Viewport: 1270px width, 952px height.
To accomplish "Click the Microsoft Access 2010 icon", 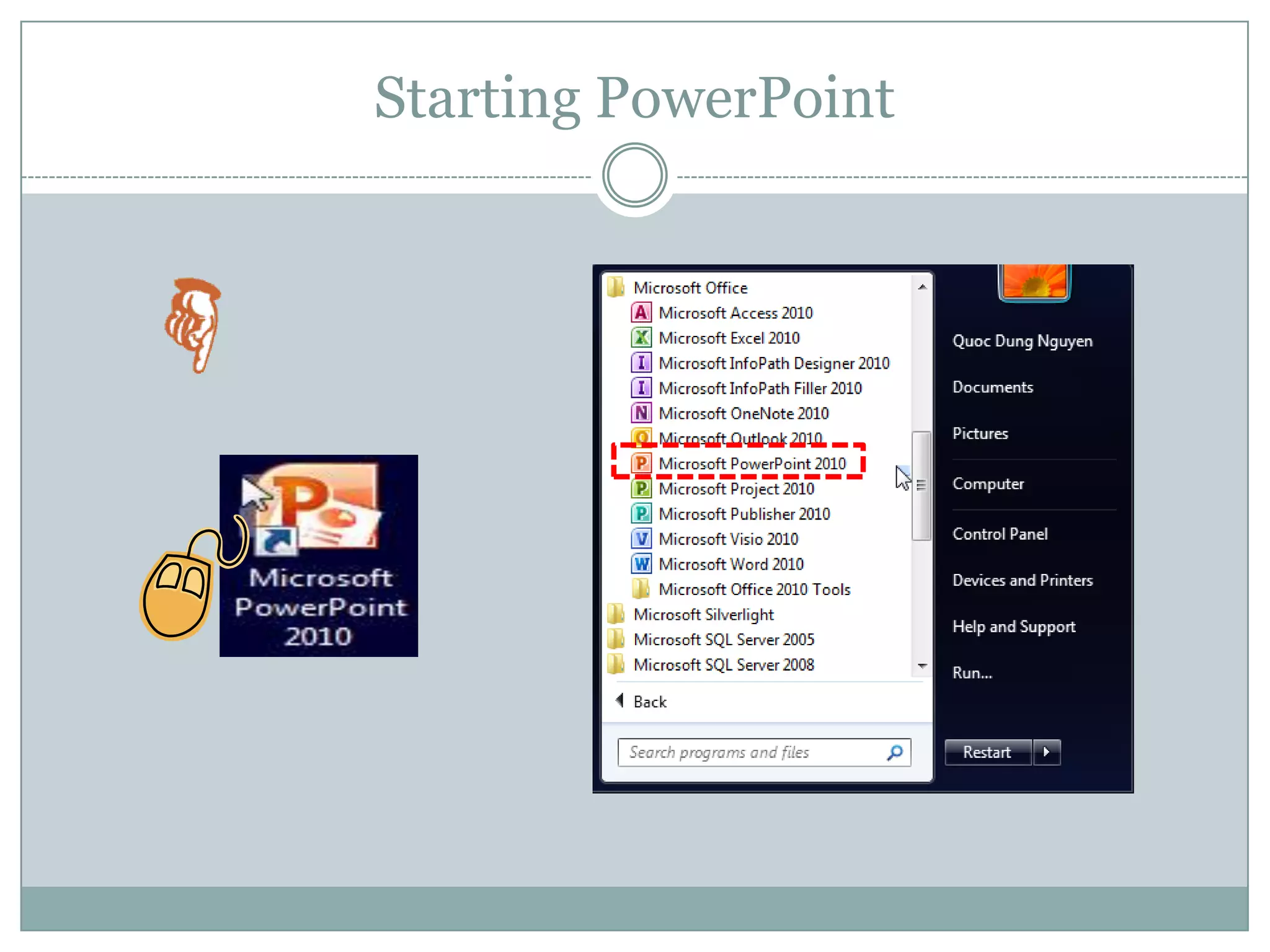I will 641,313.
